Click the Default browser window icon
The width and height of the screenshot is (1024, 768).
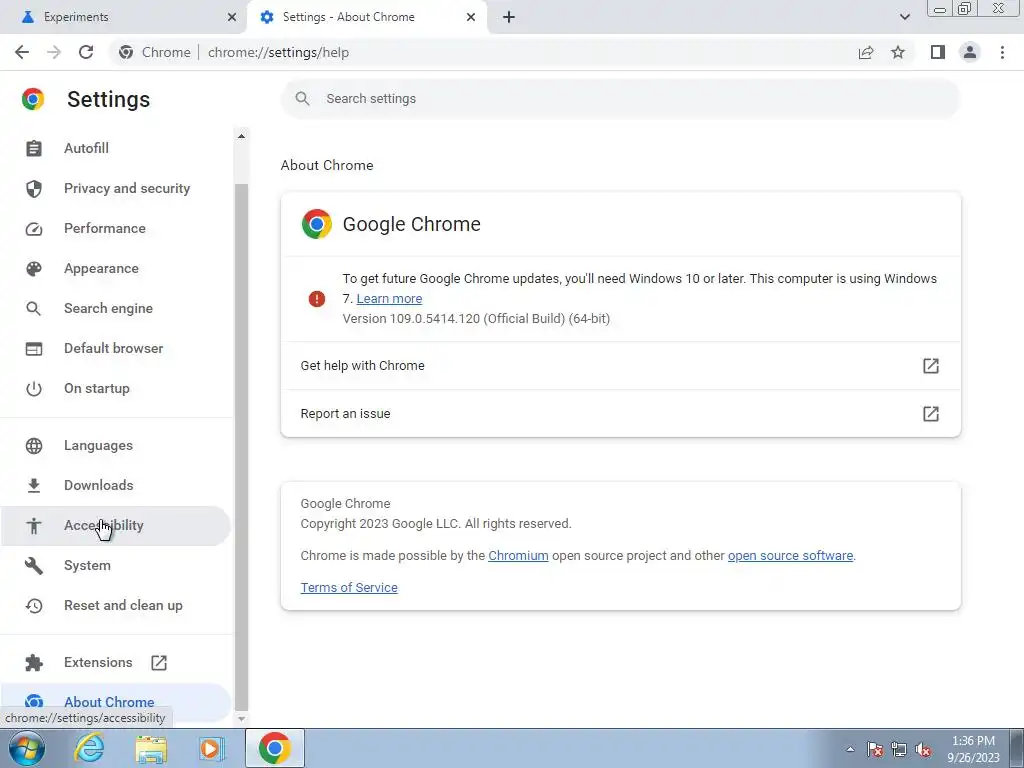(x=34, y=349)
